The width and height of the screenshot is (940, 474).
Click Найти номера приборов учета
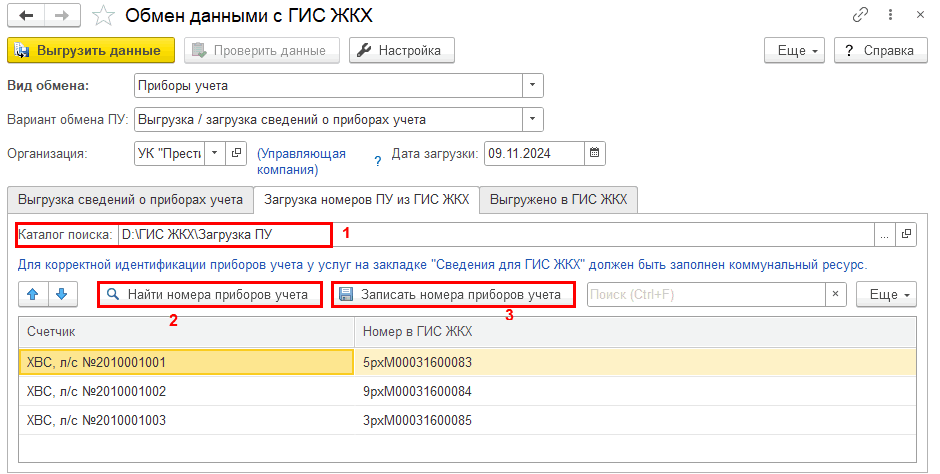click(208, 294)
